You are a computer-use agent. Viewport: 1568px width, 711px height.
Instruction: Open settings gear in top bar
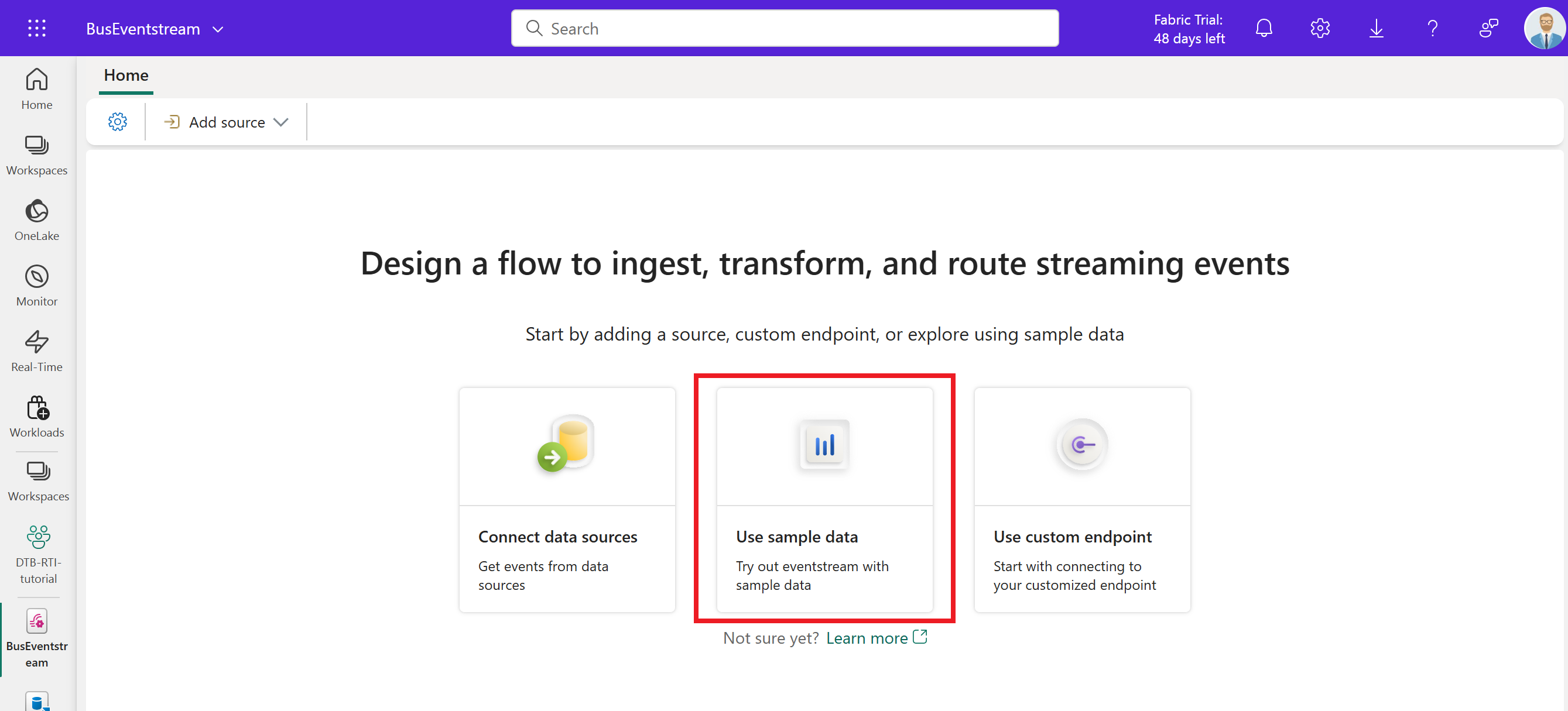[1320, 28]
